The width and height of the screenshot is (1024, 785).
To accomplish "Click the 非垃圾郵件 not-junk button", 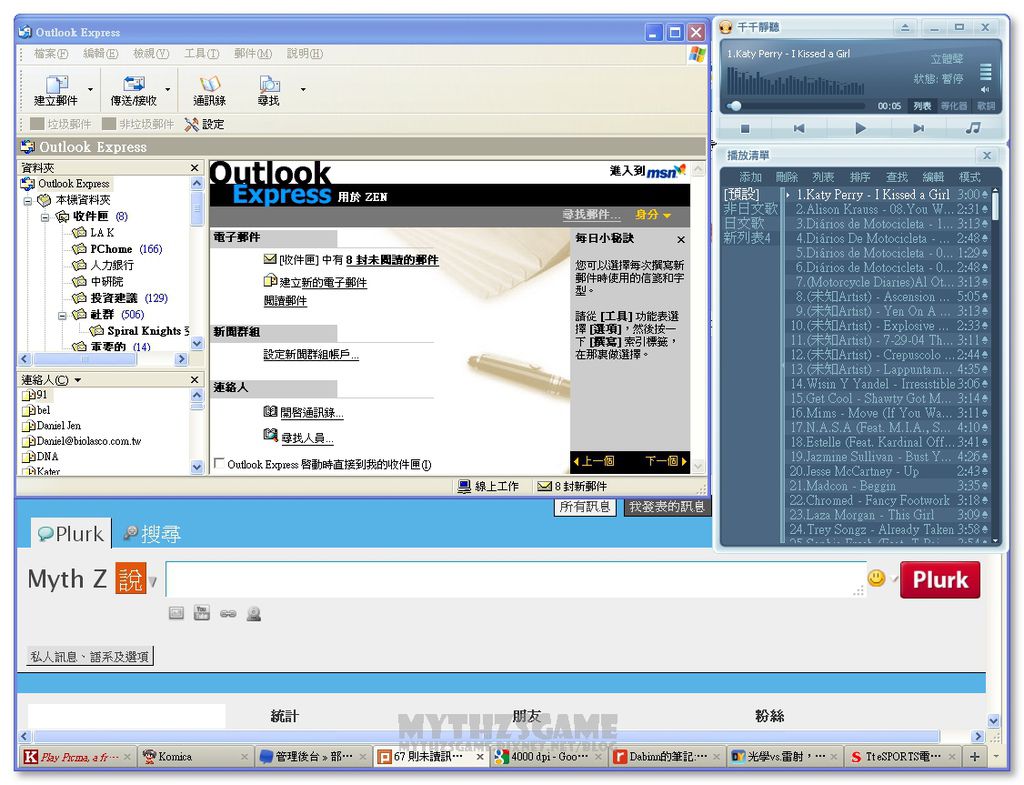I will (138, 124).
